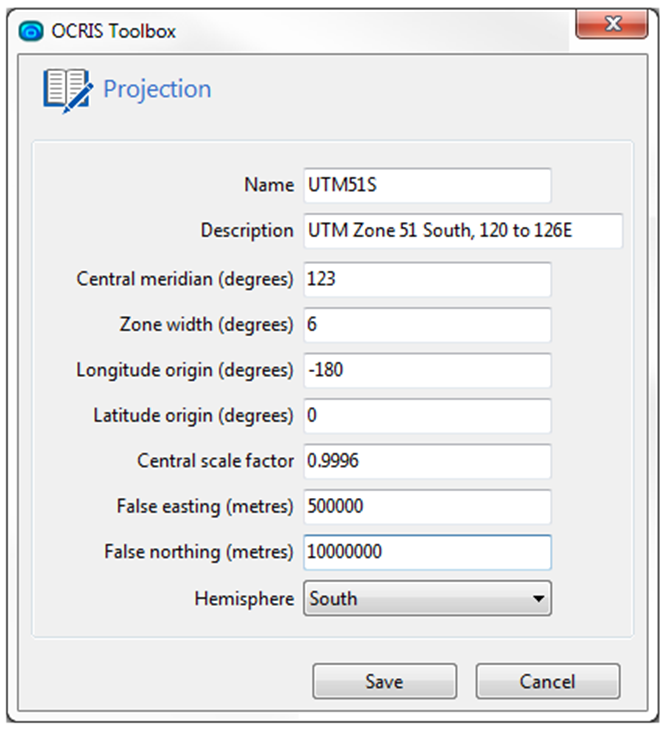Click the Hemisphere field label
The image size is (664, 729).
click(244, 598)
